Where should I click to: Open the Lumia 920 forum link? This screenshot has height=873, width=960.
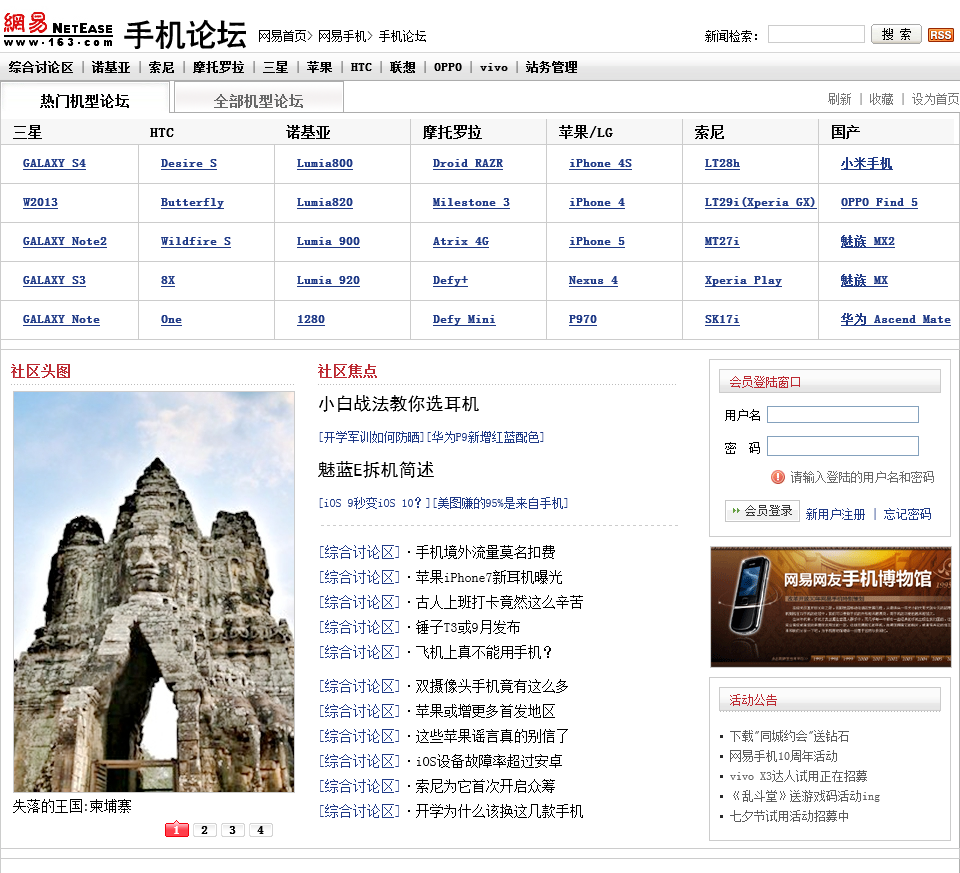pos(328,280)
